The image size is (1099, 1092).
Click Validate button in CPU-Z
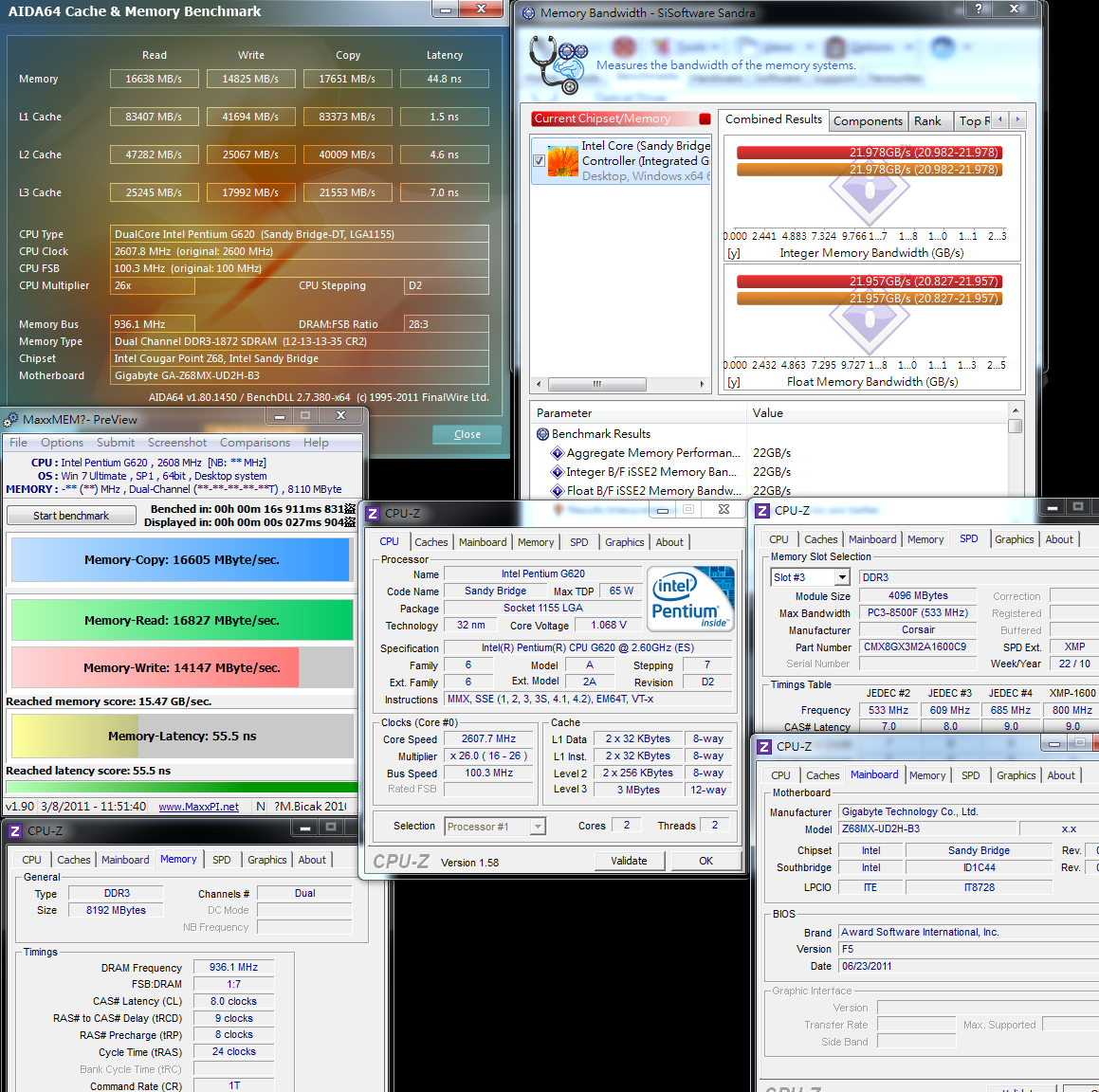coord(629,861)
